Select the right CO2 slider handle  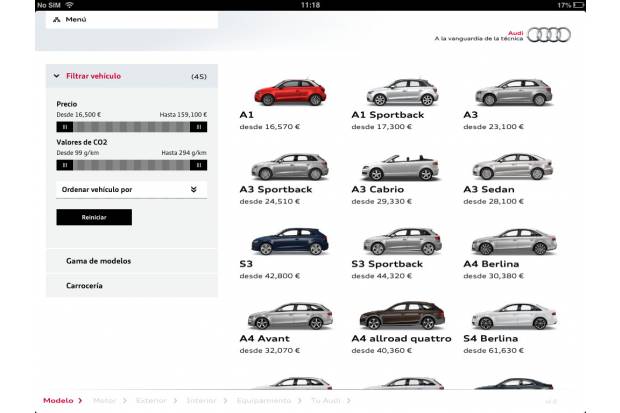click(x=198, y=165)
